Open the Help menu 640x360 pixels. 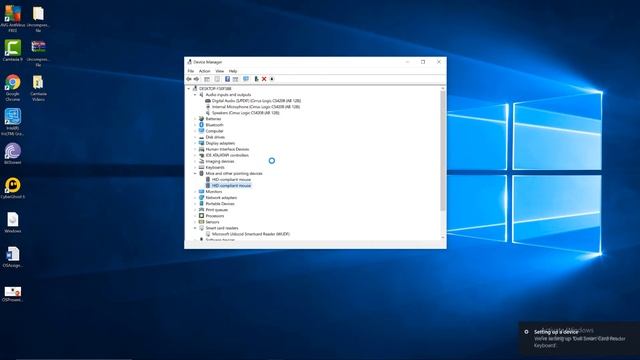click(x=233, y=71)
